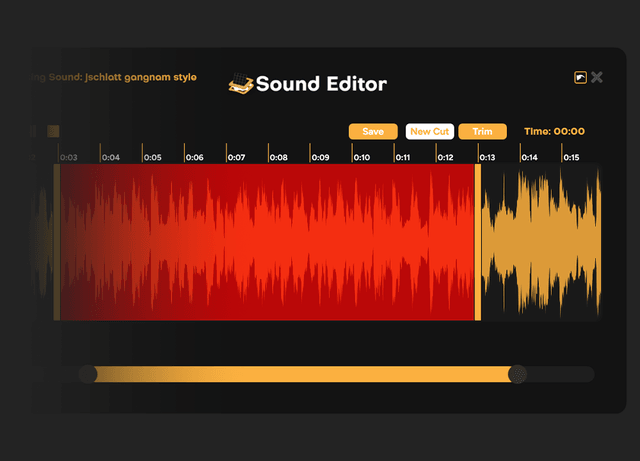Viewport: 640px width, 461px height.
Task: Click the stop playback square button
Action: (53, 131)
